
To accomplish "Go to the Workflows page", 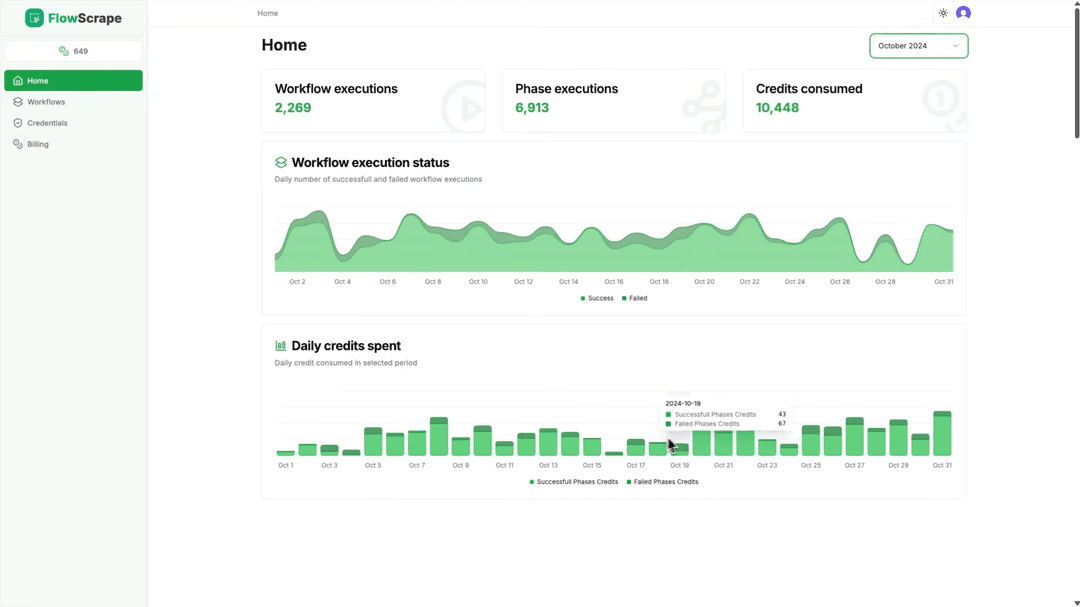I will [x=46, y=102].
